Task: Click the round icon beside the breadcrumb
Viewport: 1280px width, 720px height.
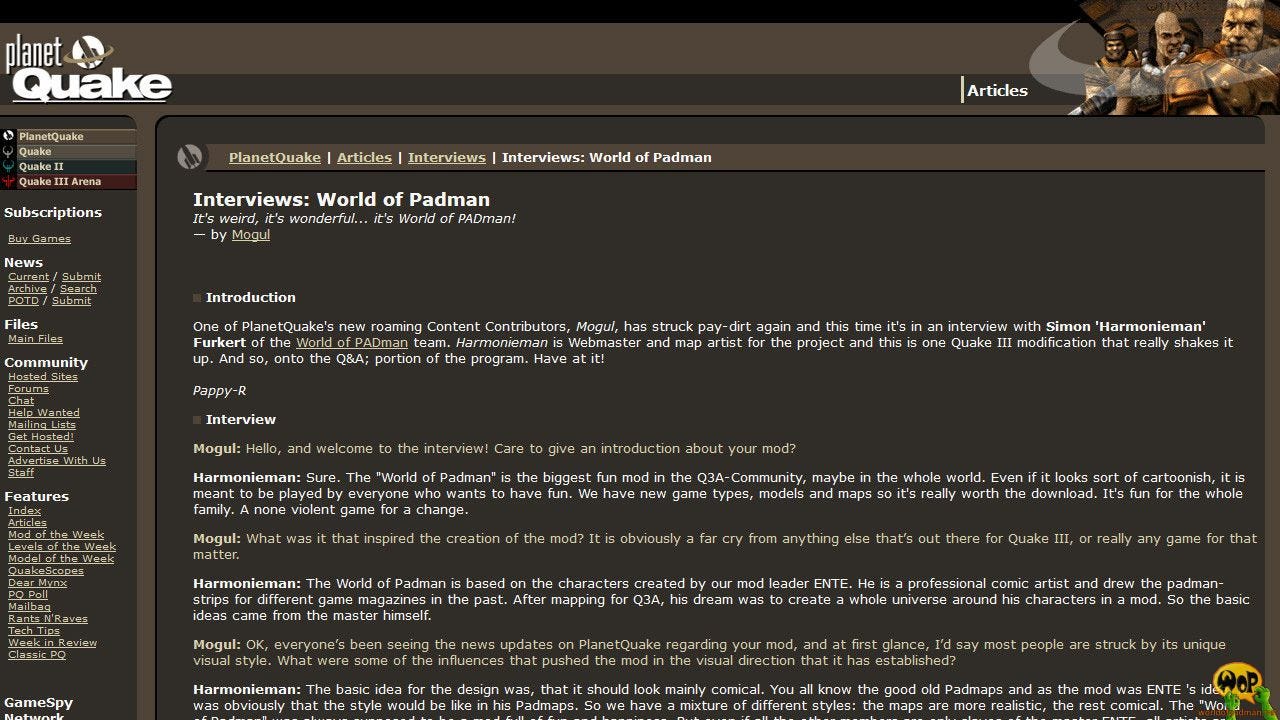Action: point(190,157)
